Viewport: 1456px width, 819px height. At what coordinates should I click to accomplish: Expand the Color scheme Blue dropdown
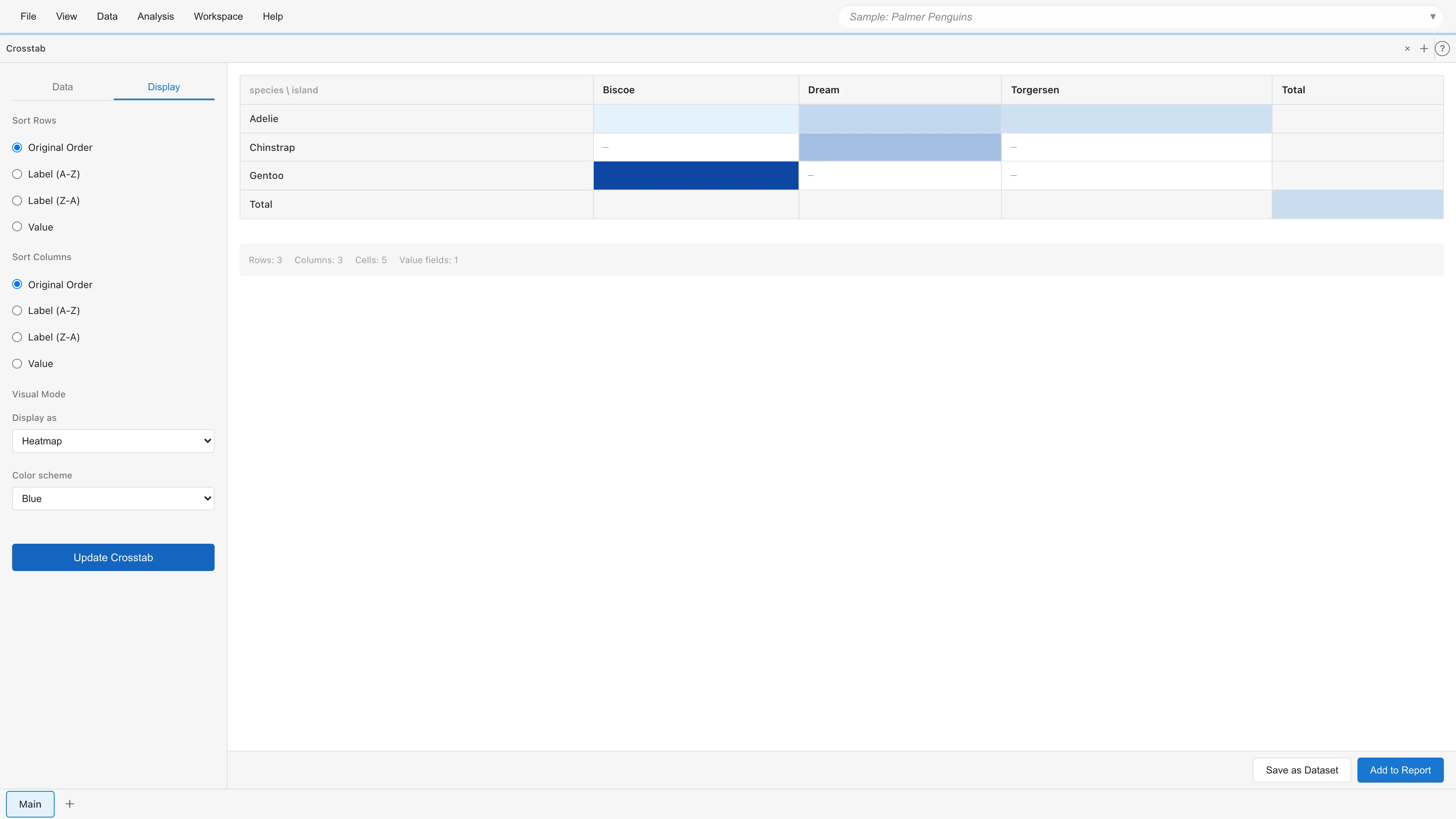pos(113,499)
